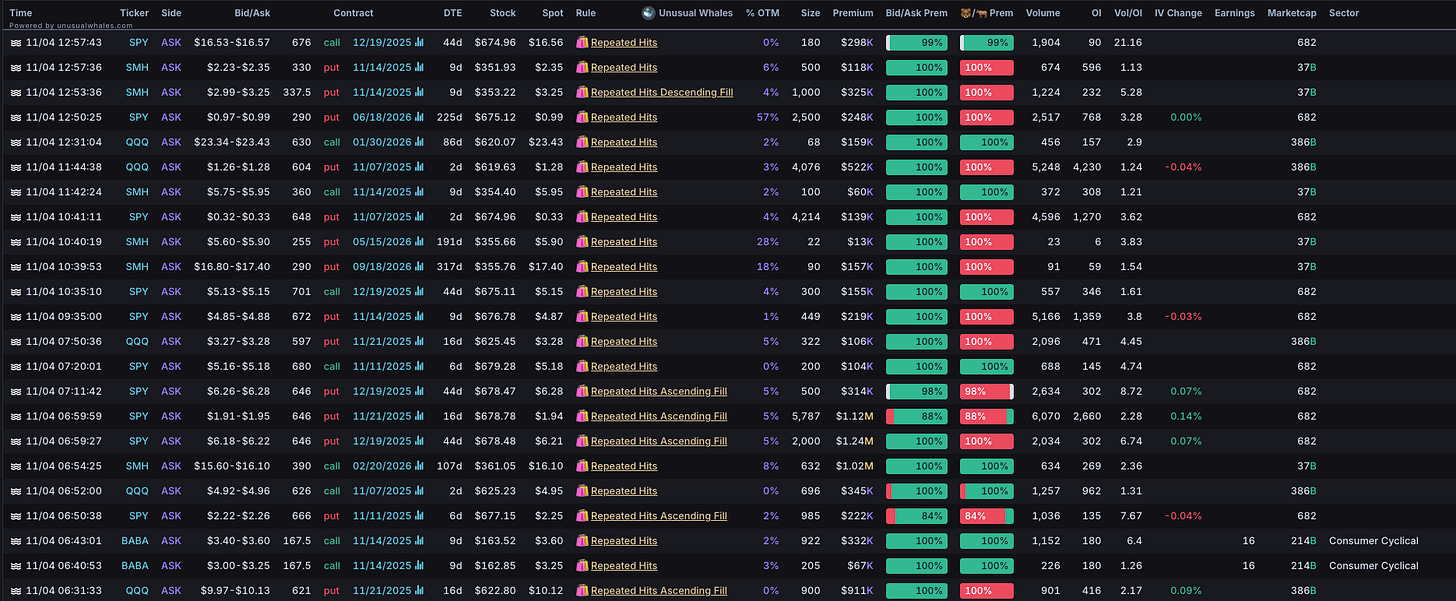The width and height of the screenshot is (1456, 601).
Task: Click the 317d DTE value
Action: 452,267
